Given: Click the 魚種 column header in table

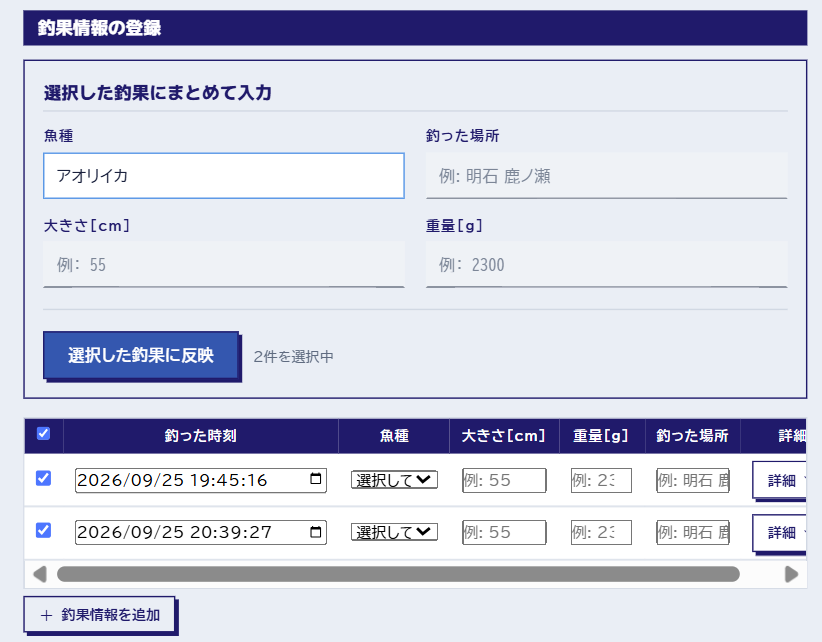Looking at the screenshot, I should 394,436.
